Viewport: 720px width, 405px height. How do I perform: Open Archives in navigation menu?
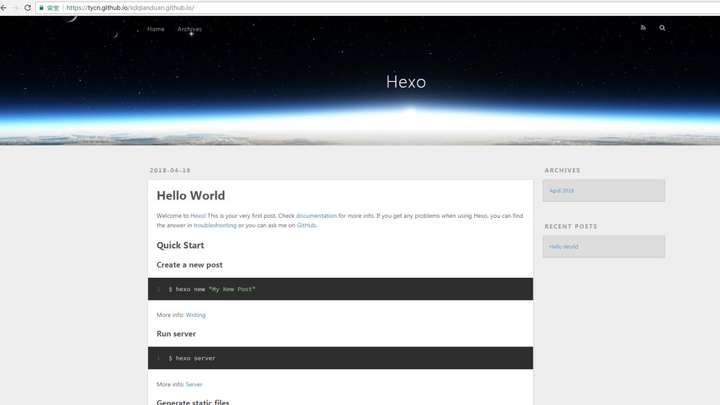pyautogui.click(x=189, y=29)
